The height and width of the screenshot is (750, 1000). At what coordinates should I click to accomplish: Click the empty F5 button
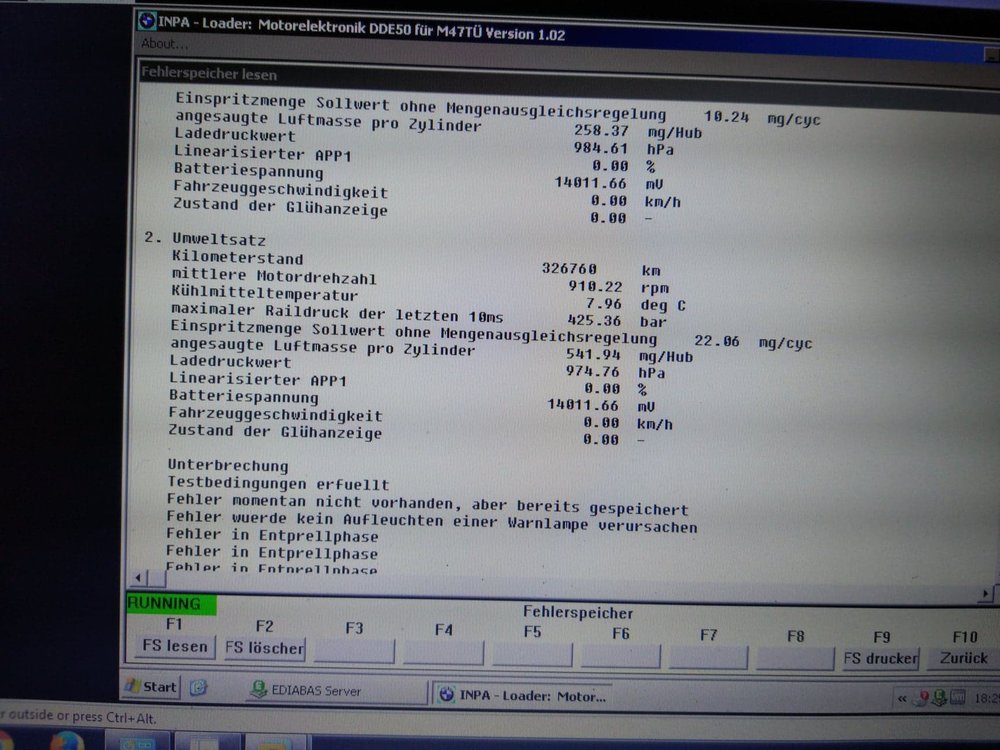(x=532, y=654)
